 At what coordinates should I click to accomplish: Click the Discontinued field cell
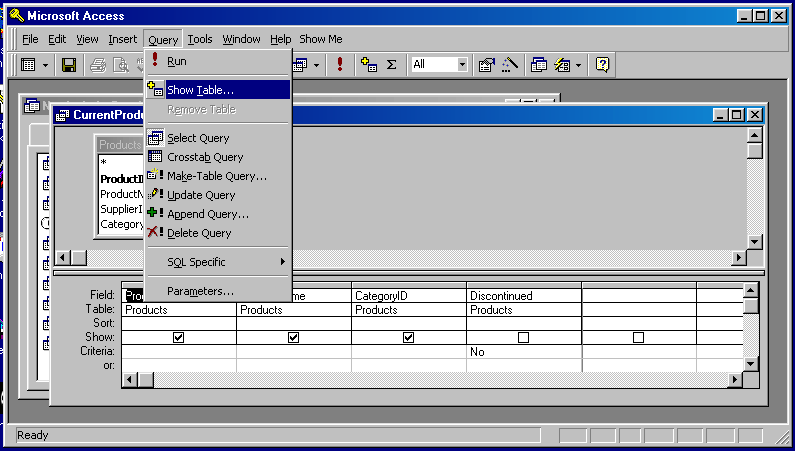coord(524,296)
